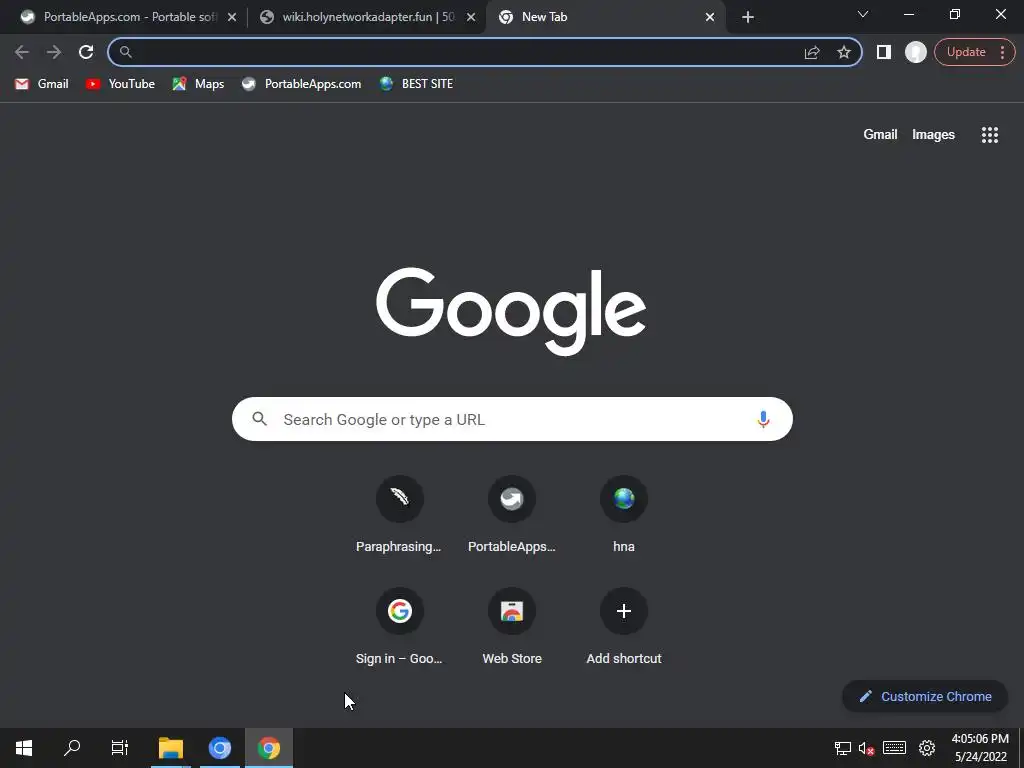Open the PortableApps shortcut tile

511,516
